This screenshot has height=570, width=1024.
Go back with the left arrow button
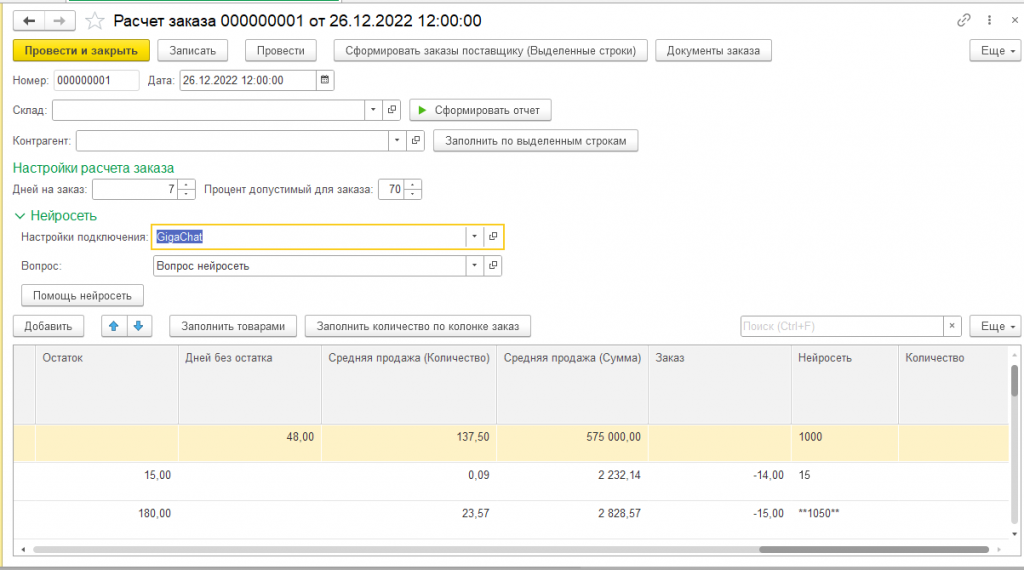coord(29,21)
